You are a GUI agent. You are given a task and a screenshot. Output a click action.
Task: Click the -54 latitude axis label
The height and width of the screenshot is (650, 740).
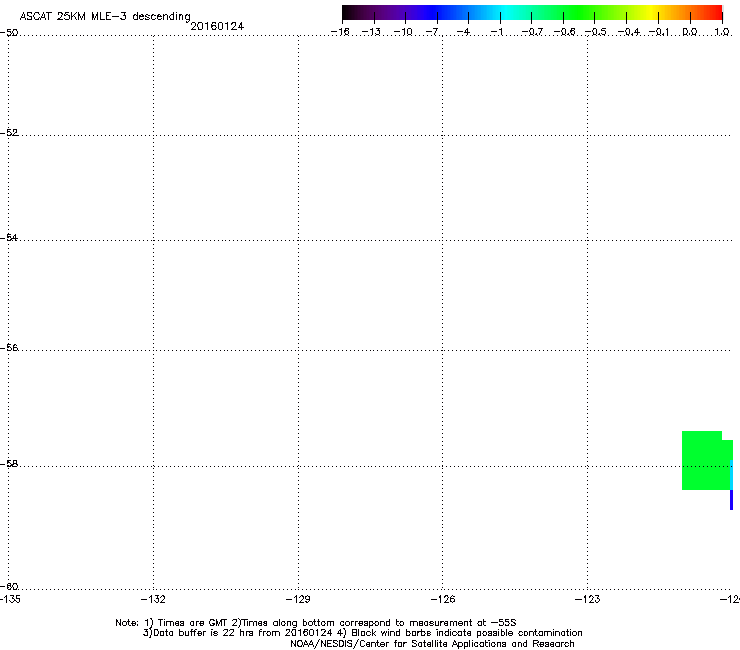9,237
